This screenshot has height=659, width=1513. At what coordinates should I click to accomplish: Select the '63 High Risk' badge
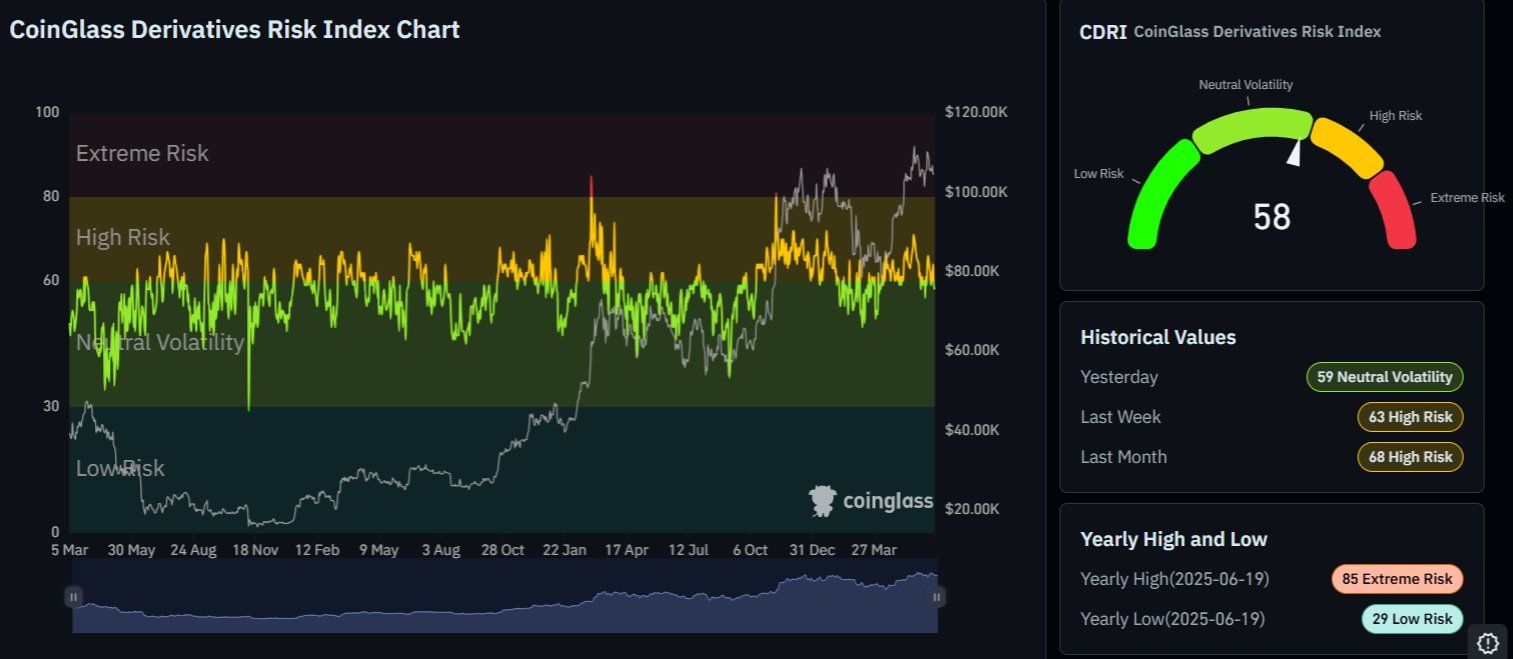pos(1410,417)
